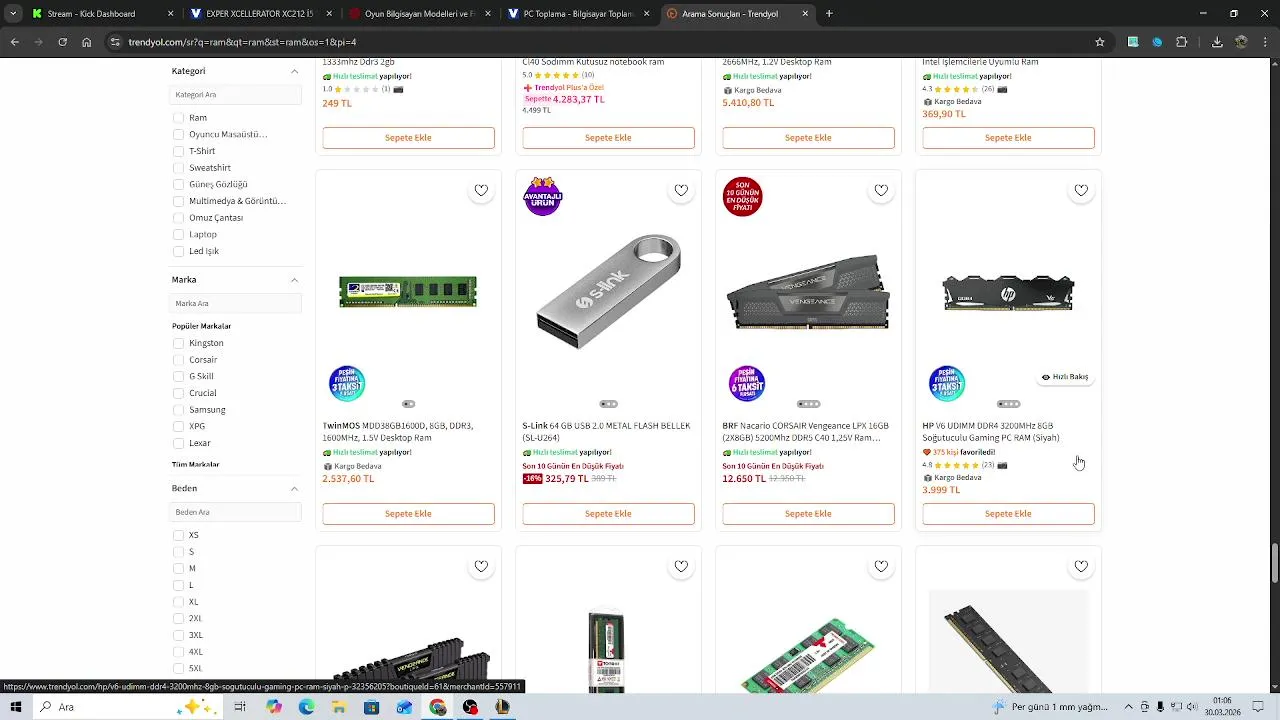Screen dimensions: 1280x720
Task: Bookmark this page with the star icon
Action: (x=1100, y=42)
